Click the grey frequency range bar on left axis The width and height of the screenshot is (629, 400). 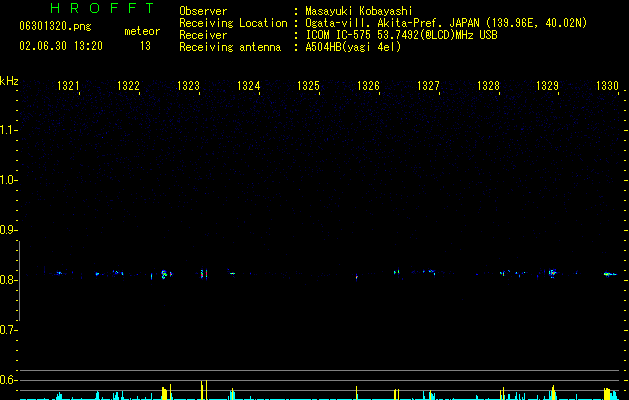click(x=19, y=281)
